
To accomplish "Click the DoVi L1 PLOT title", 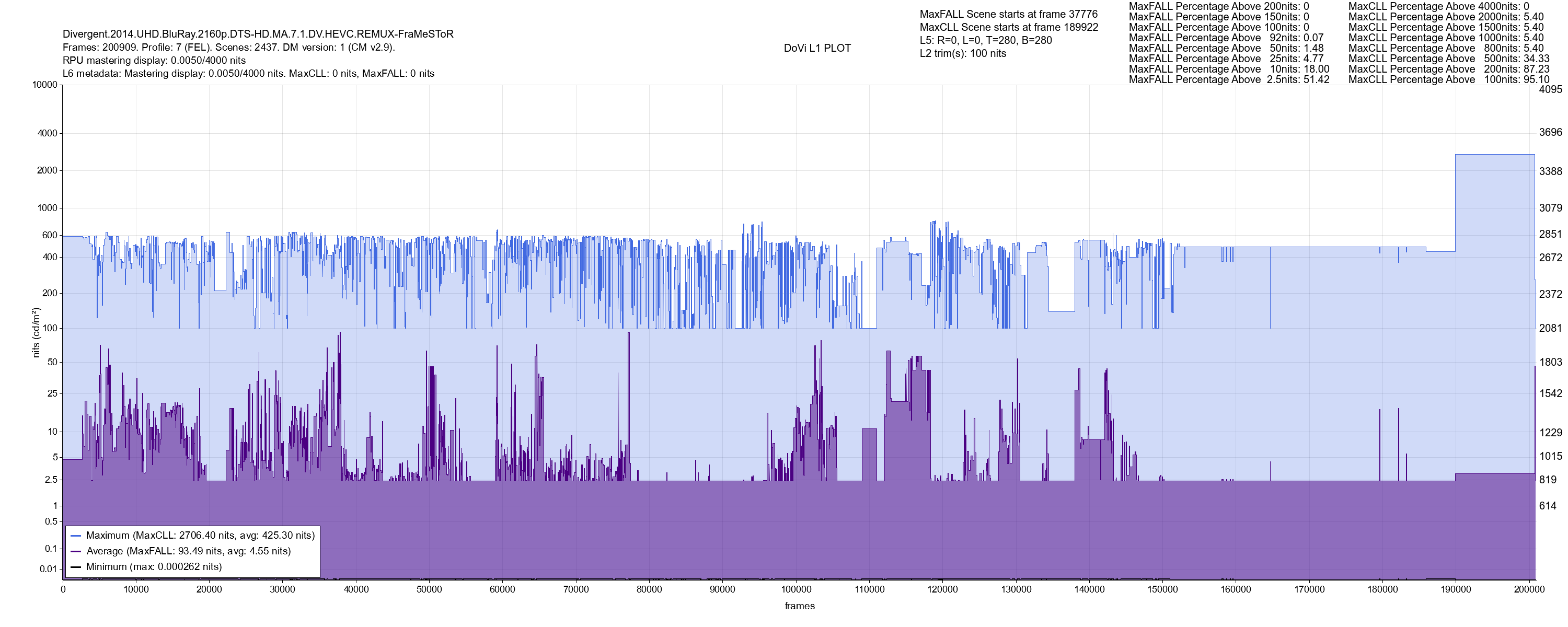I will [817, 48].
